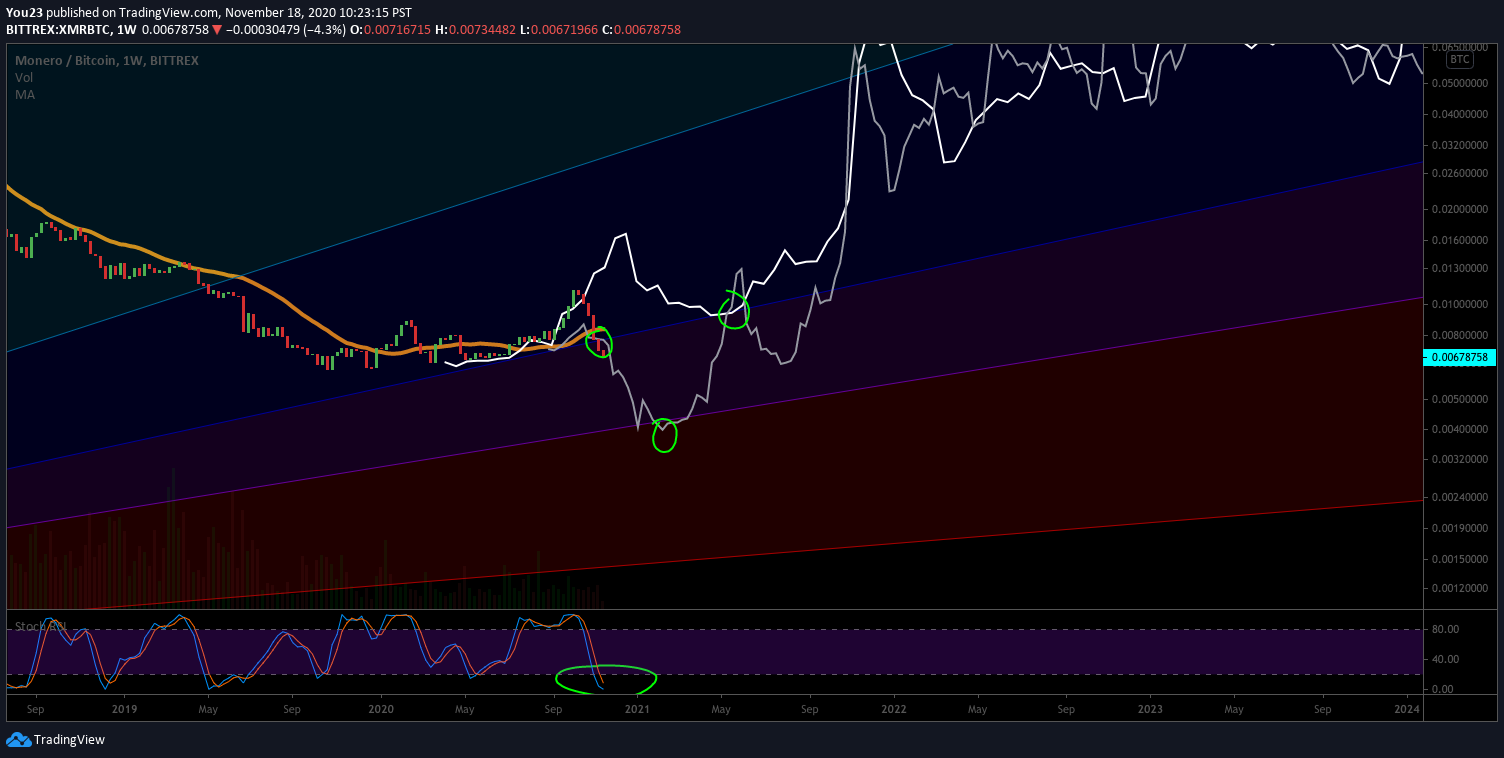Click the L:0.00671966 low value
1504x758 pixels.
pyautogui.click(x=559, y=30)
